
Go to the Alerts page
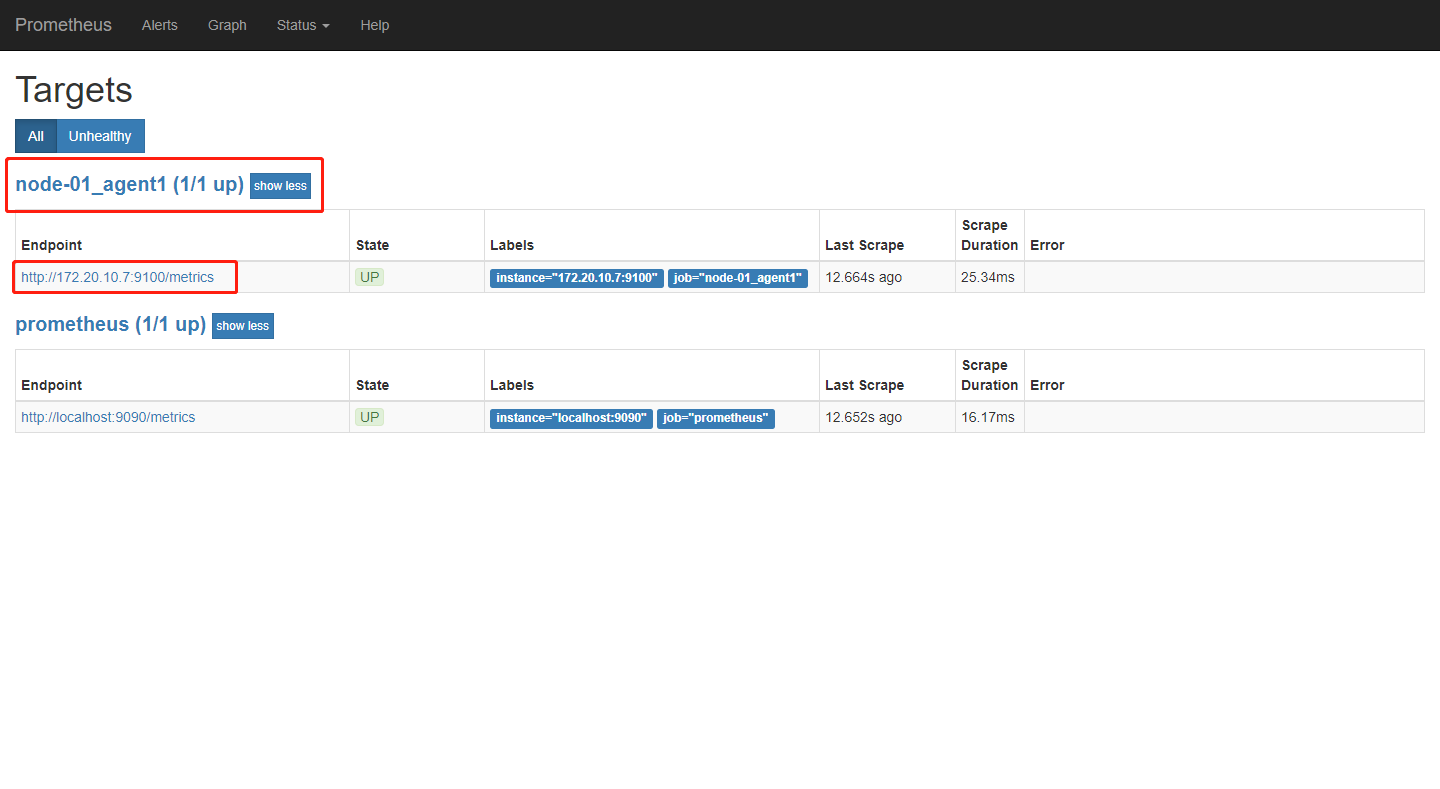[x=160, y=25]
